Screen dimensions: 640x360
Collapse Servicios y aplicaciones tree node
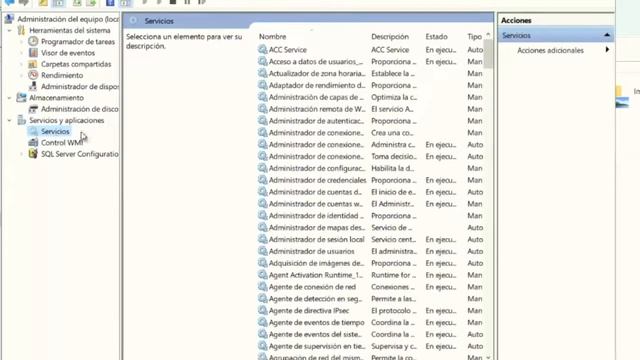click(x=9, y=120)
